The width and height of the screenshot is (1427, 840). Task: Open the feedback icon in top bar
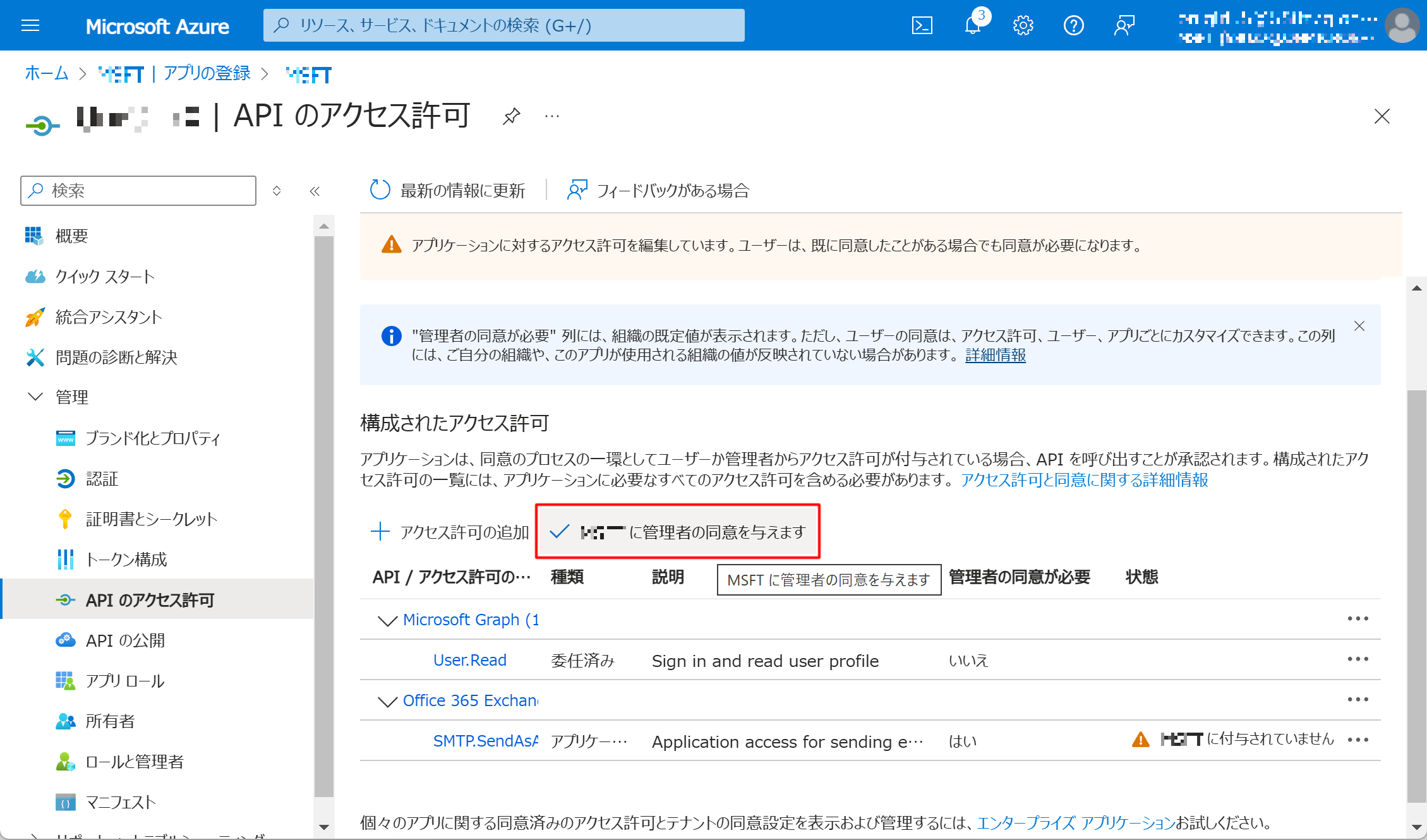pyautogui.click(x=1124, y=25)
